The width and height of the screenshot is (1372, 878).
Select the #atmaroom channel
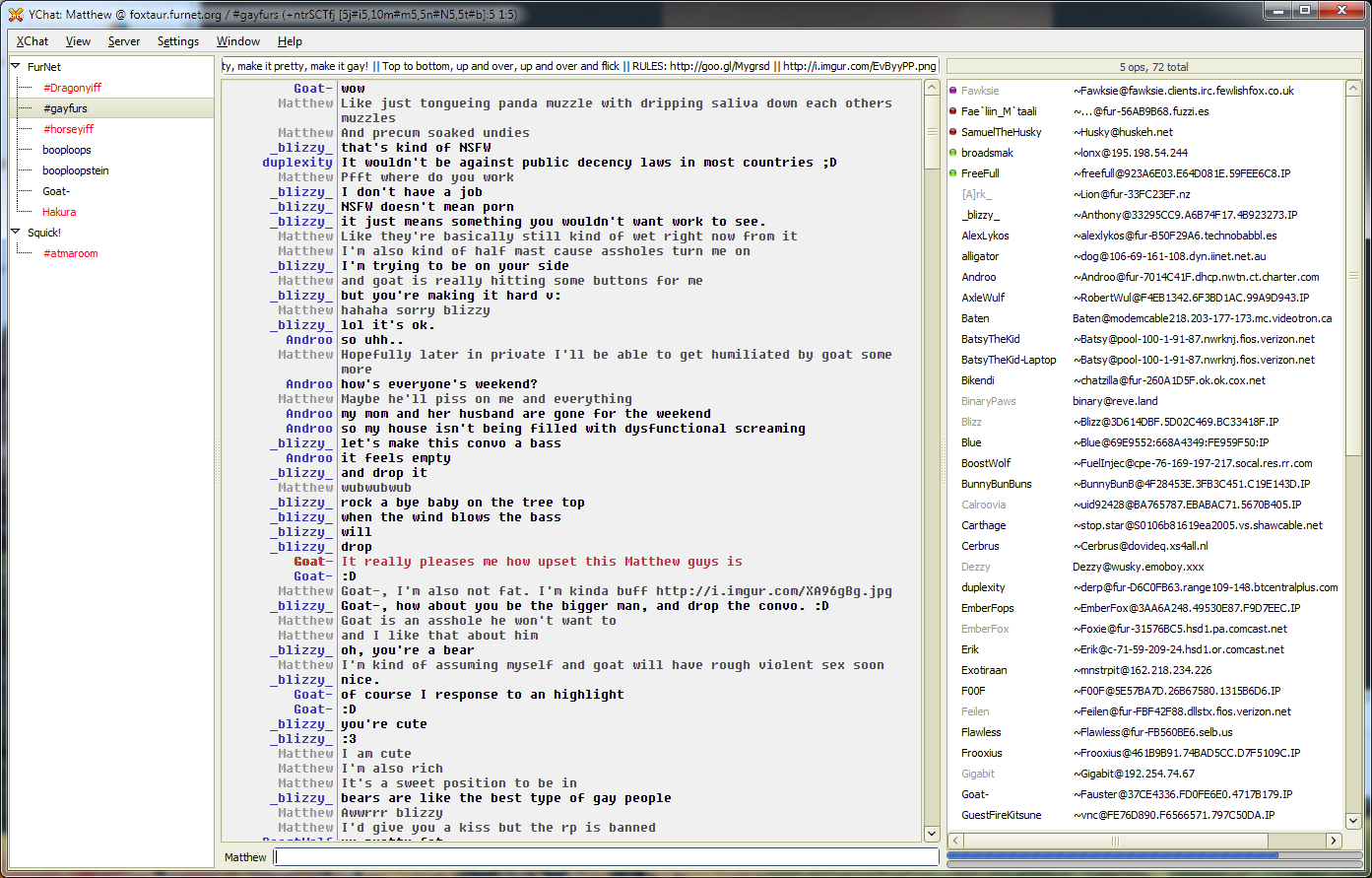[71, 253]
